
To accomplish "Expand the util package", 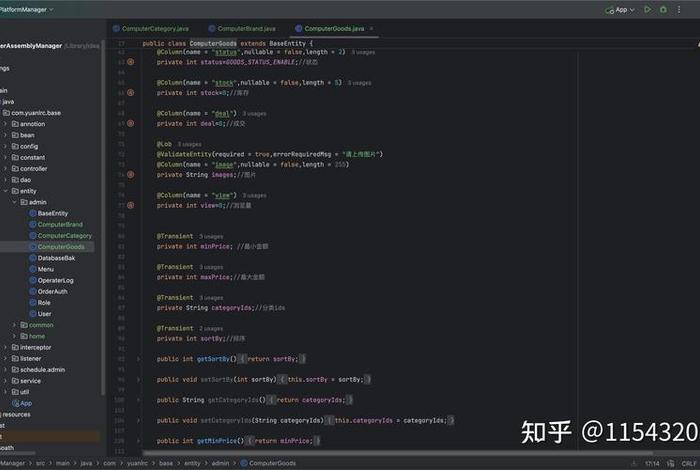I will (x=5, y=392).
